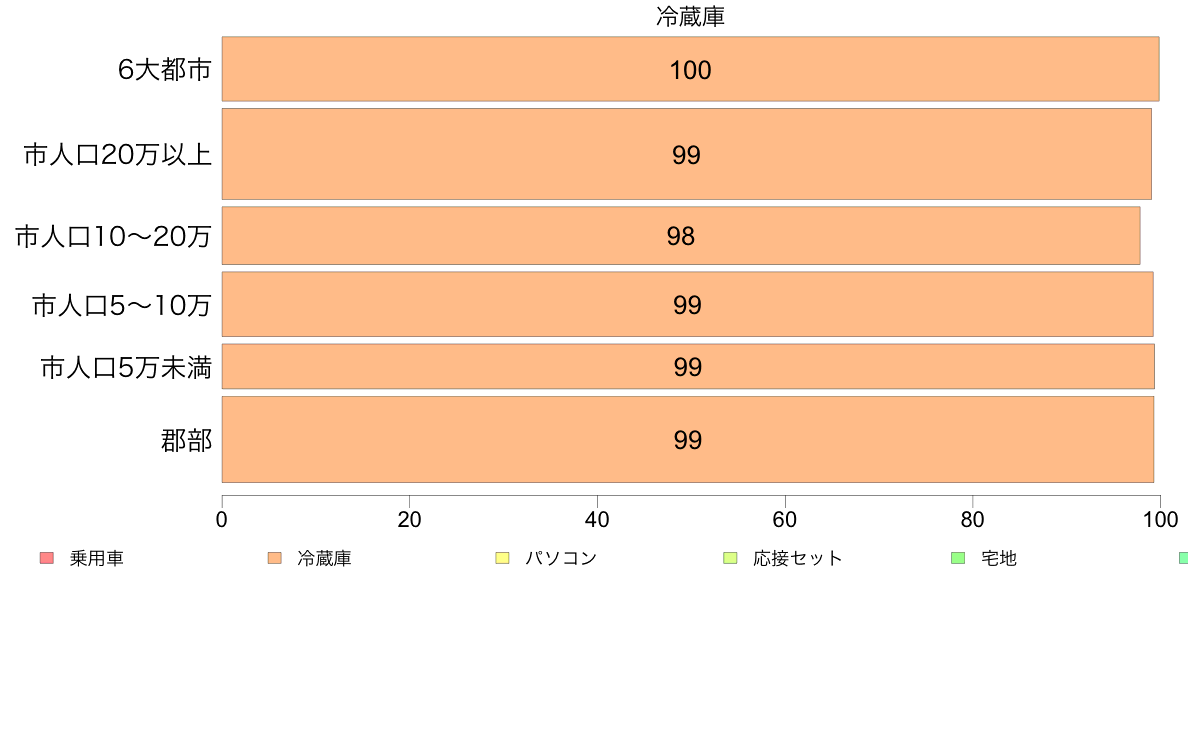This screenshot has height=736, width=1188.
Task: Click the パソコン yellow legend swatch
Action: tap(502, 559)
